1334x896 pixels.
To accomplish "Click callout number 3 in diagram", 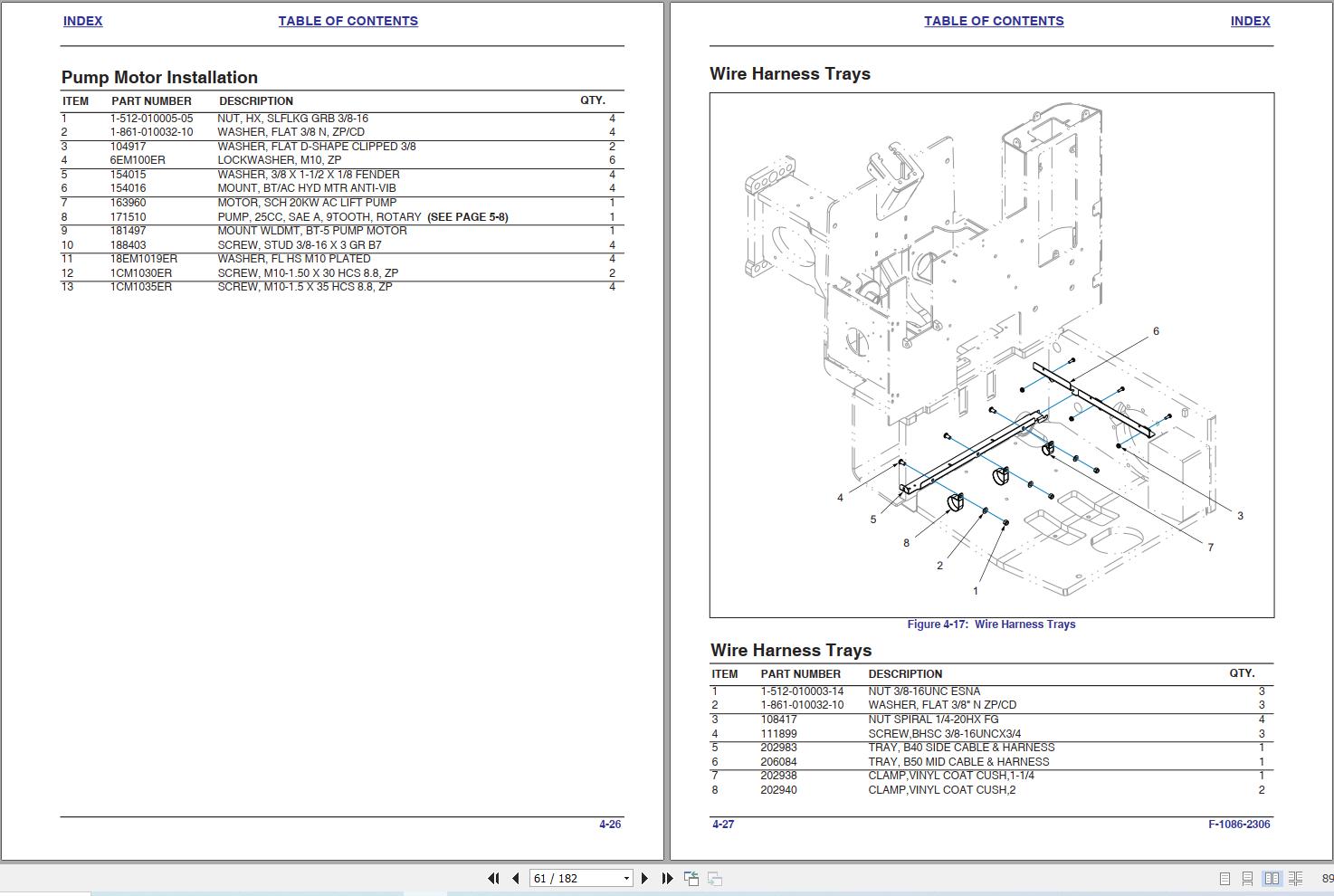I will coord(1240,516).
